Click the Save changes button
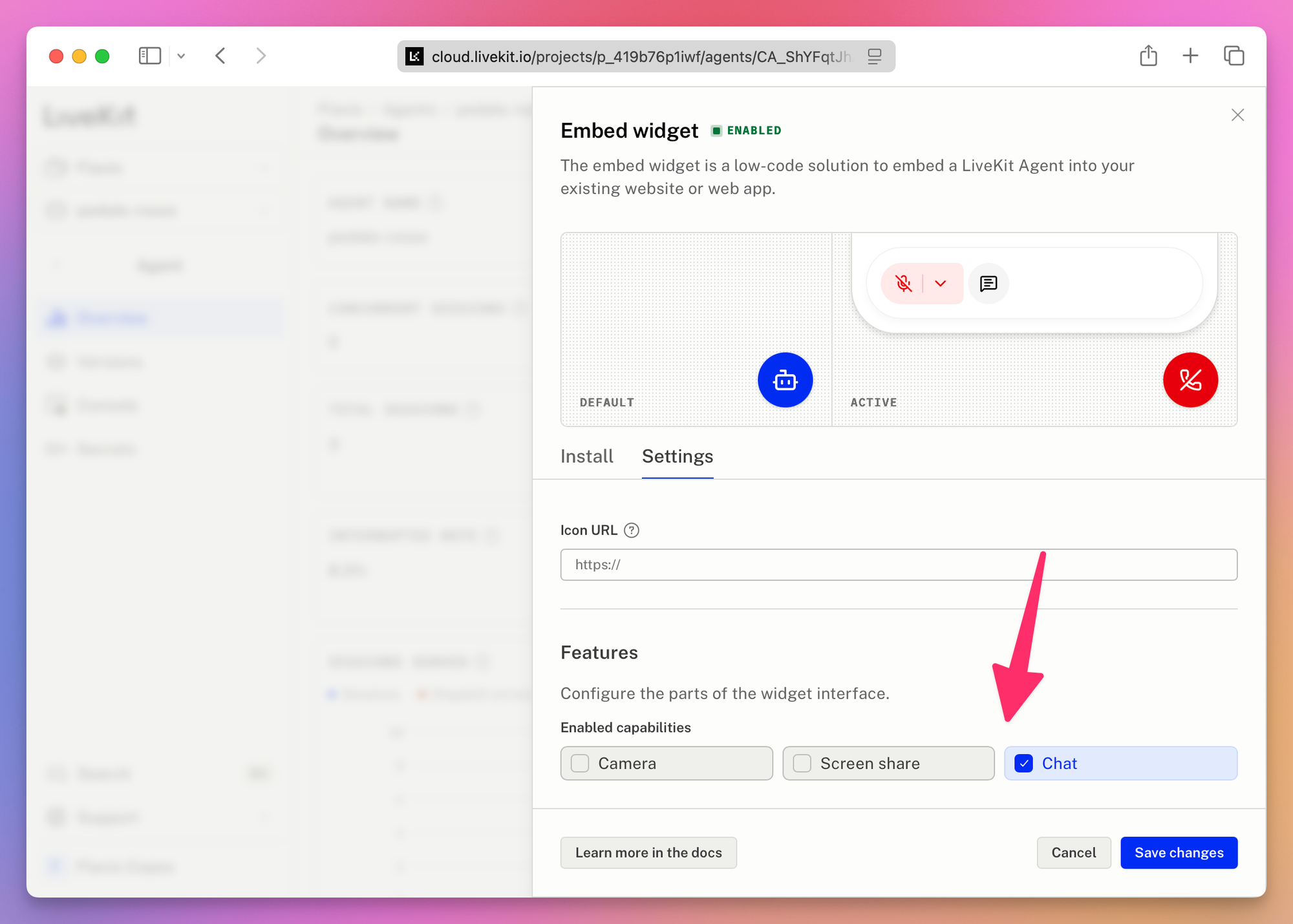 tap(1179, 853)
